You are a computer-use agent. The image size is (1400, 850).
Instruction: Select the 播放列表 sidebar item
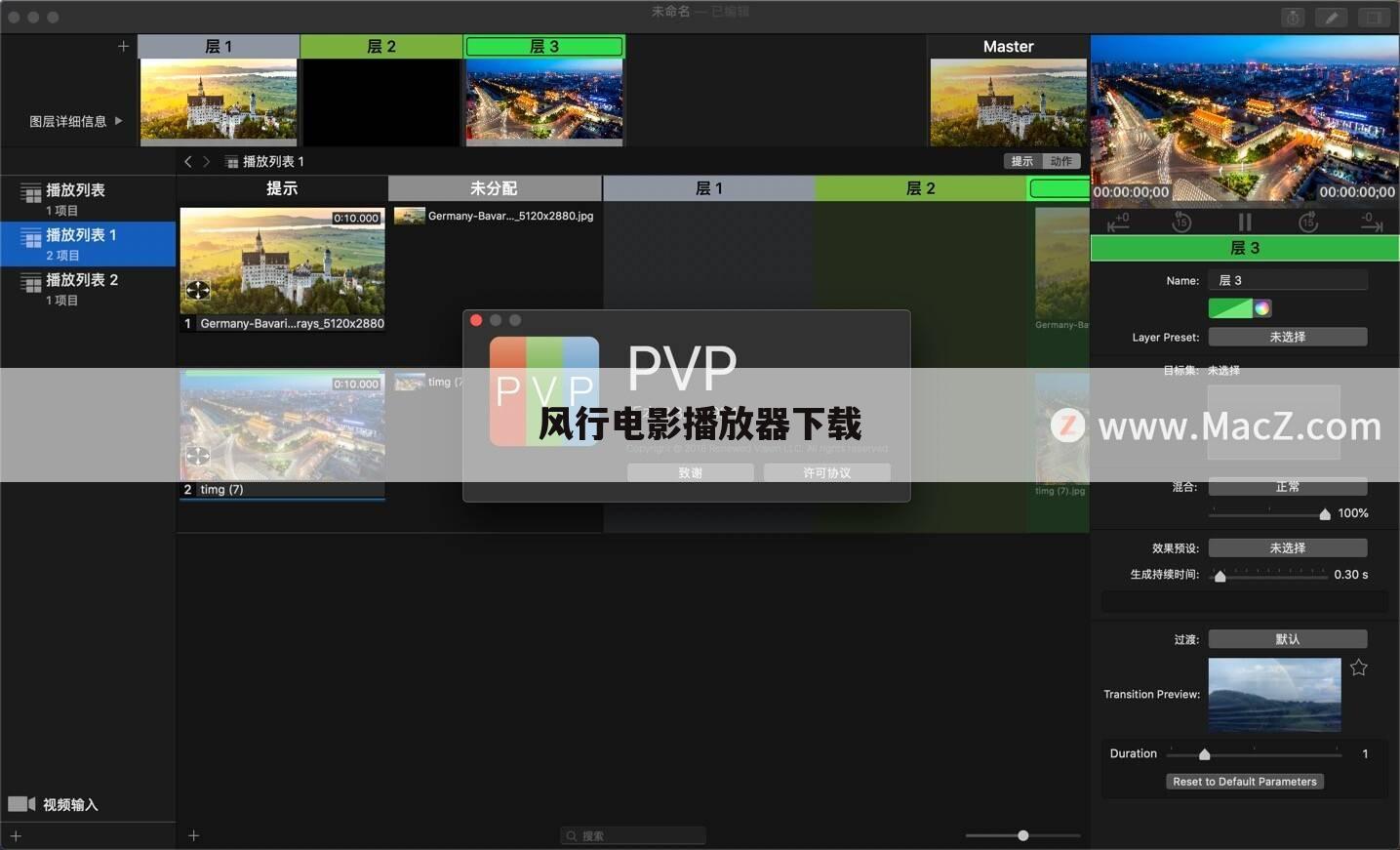88,198
